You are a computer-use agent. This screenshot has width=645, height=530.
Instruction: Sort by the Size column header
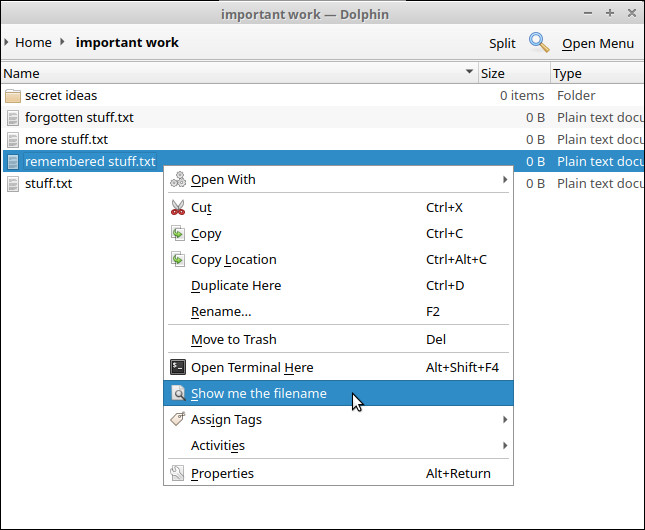[x=514, y=73]
